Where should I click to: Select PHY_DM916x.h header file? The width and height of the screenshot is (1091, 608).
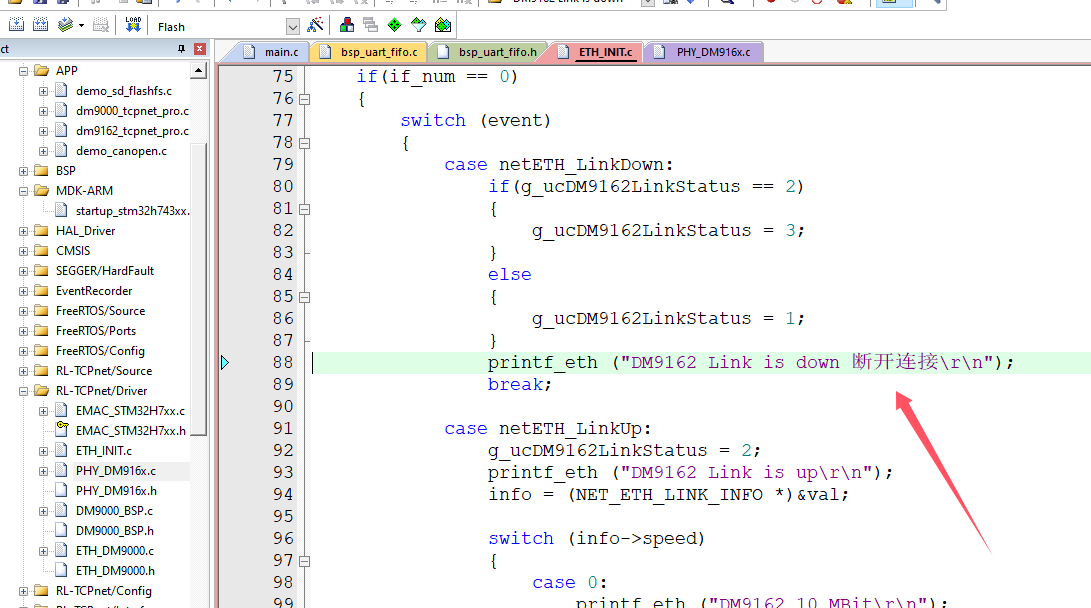point(116,490)
